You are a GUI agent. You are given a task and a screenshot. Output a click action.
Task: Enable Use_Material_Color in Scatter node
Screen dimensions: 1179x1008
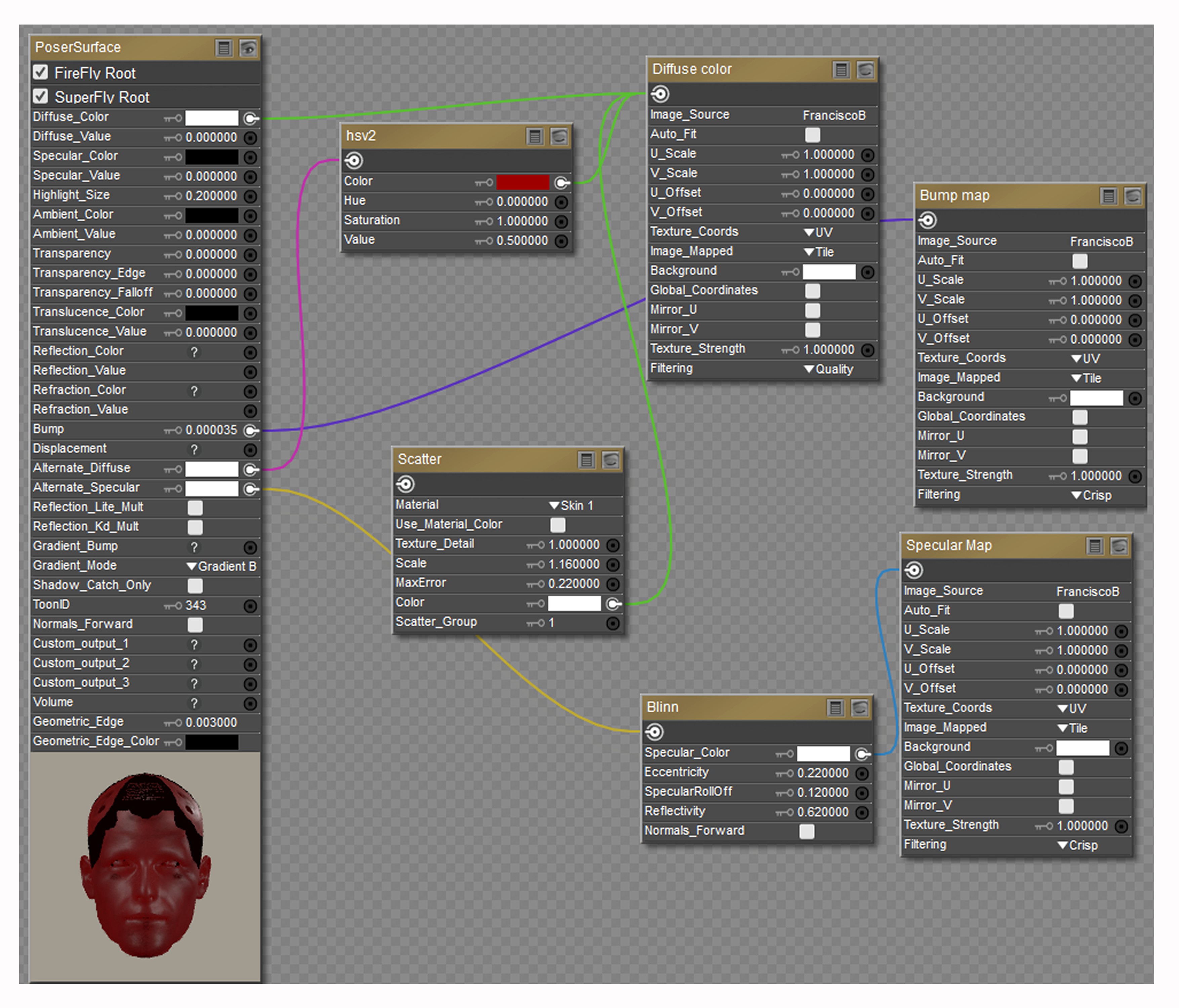[x=558, y=524]
